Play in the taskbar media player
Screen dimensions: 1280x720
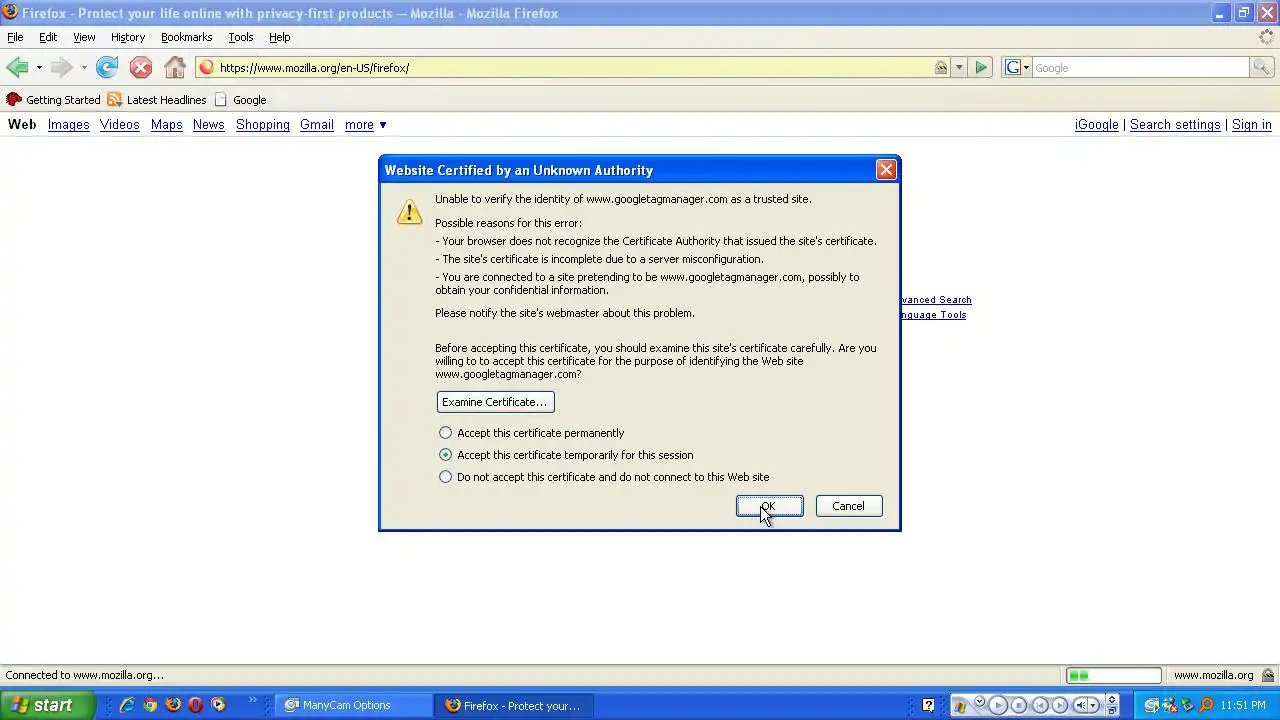[998, 705]
